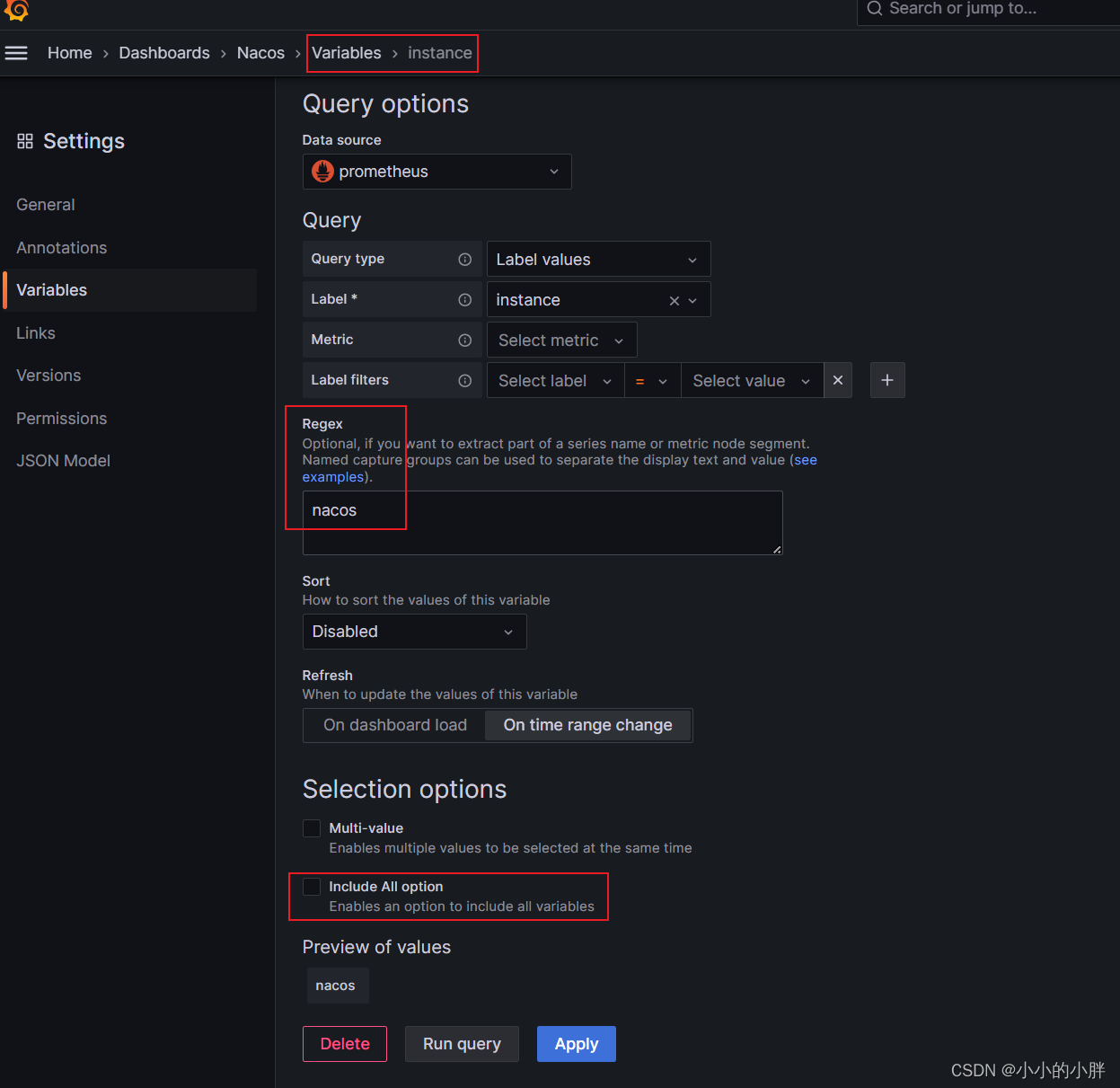Open the hamburger navigation menu

(16, 53)
